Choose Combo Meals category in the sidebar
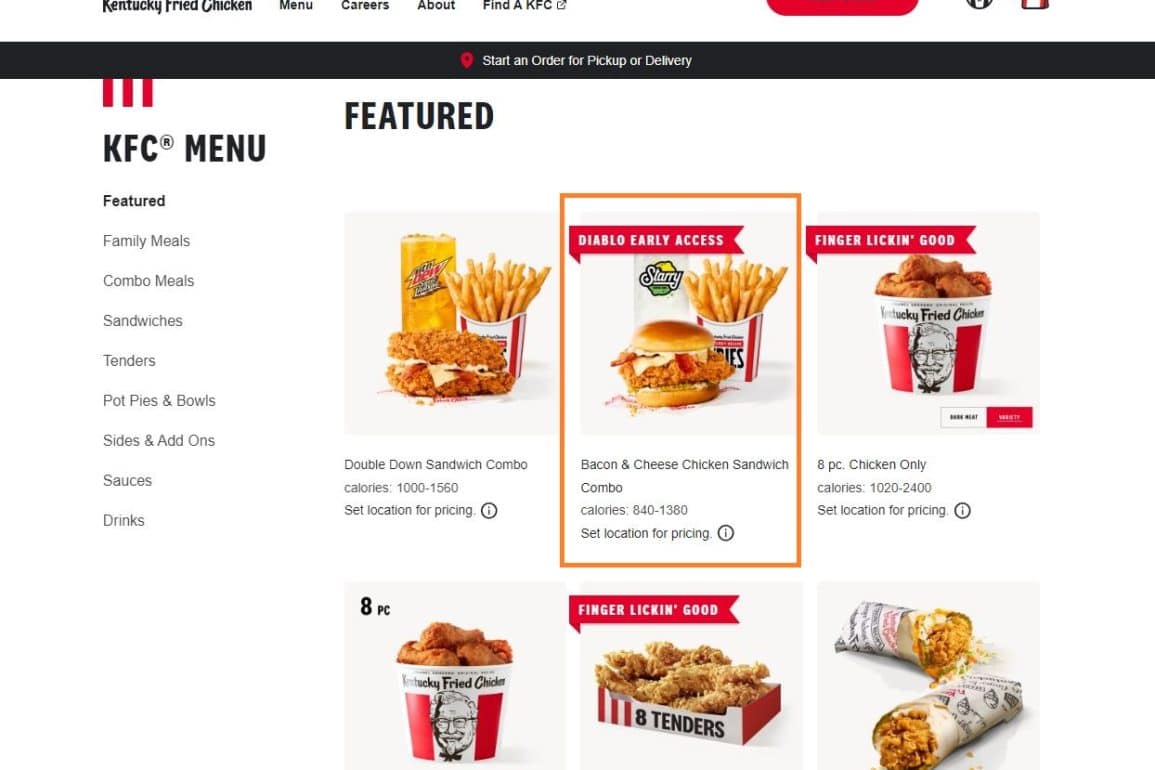Image resolution: width=1155 pixels, height=770 pixels. (149, 281)
